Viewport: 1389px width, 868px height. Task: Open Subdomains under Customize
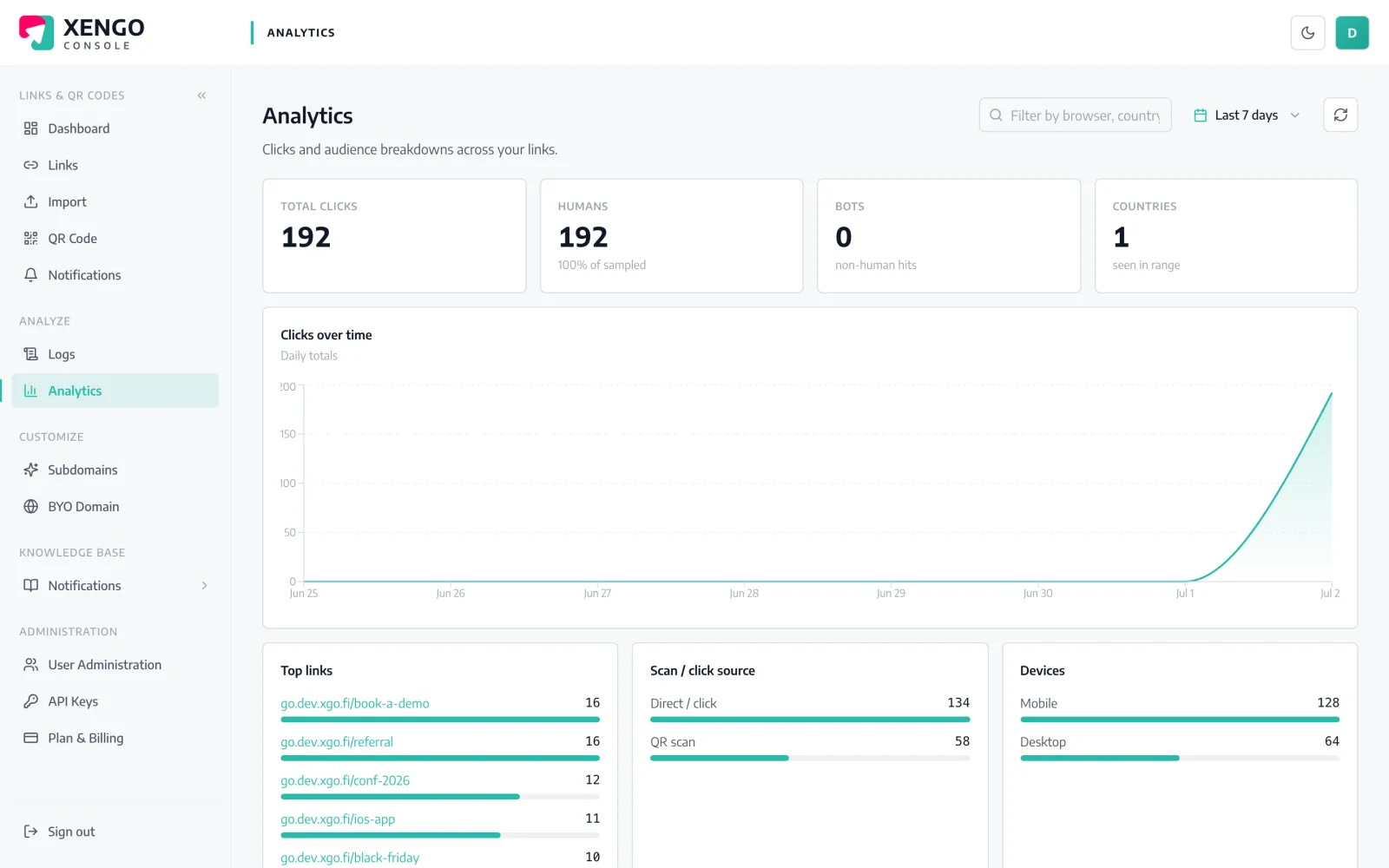point(115,470)
